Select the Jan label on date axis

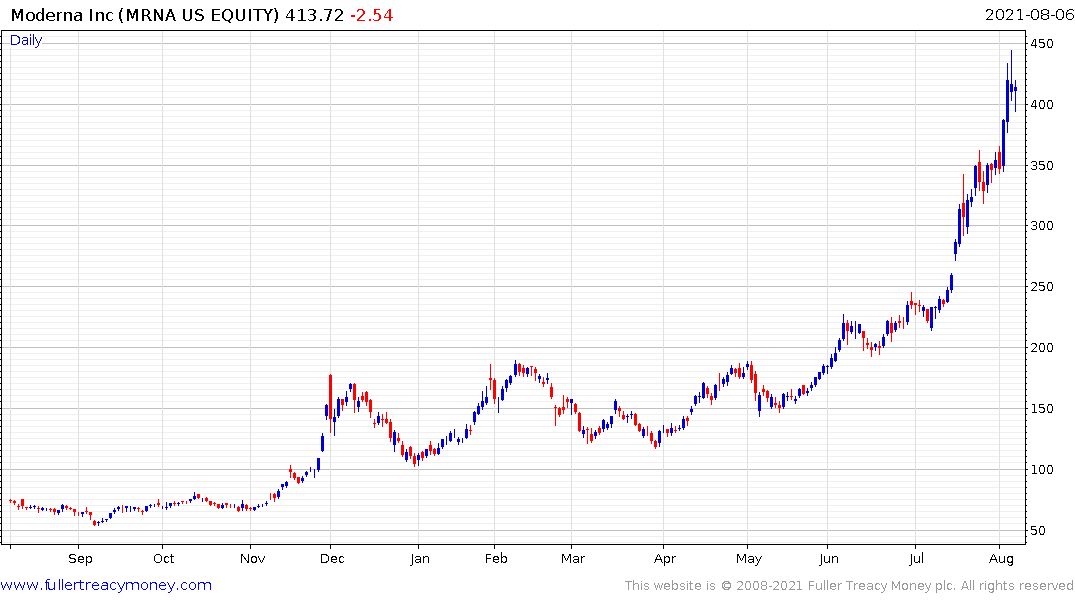click(420, 559)
